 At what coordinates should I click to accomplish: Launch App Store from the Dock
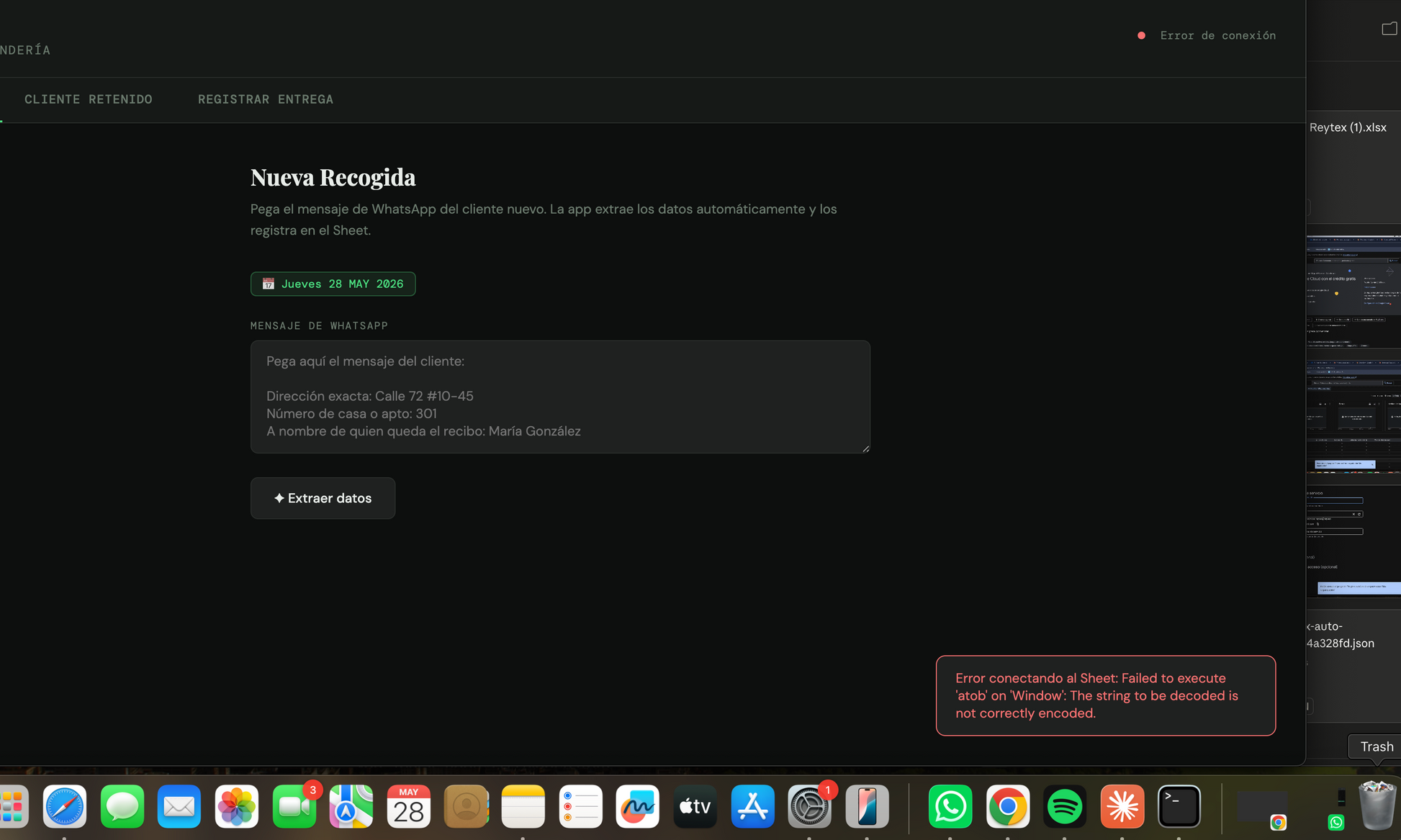pyautogui.click(x=752, y=806)
